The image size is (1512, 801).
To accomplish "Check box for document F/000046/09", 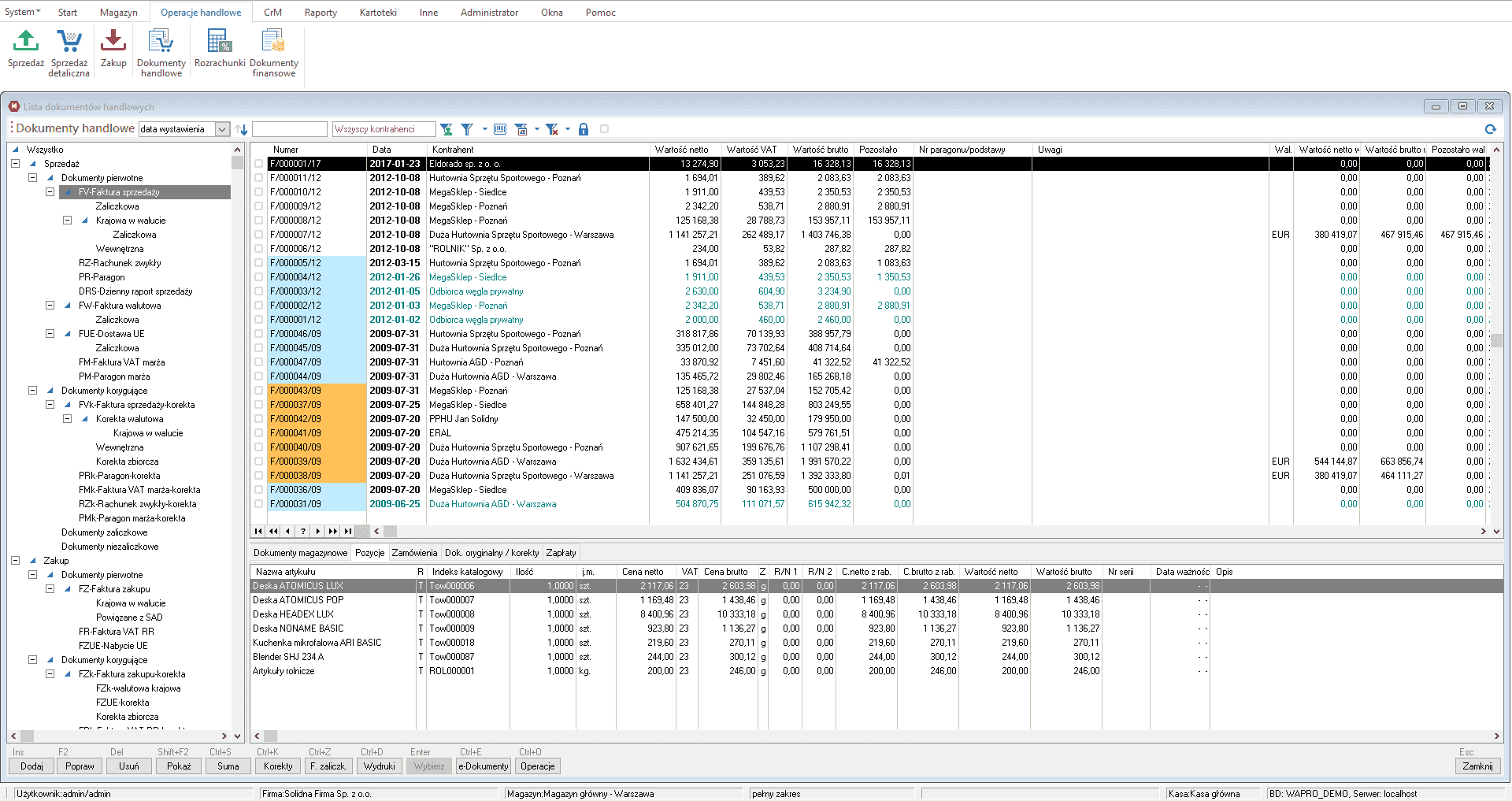I will click(259, 334).
